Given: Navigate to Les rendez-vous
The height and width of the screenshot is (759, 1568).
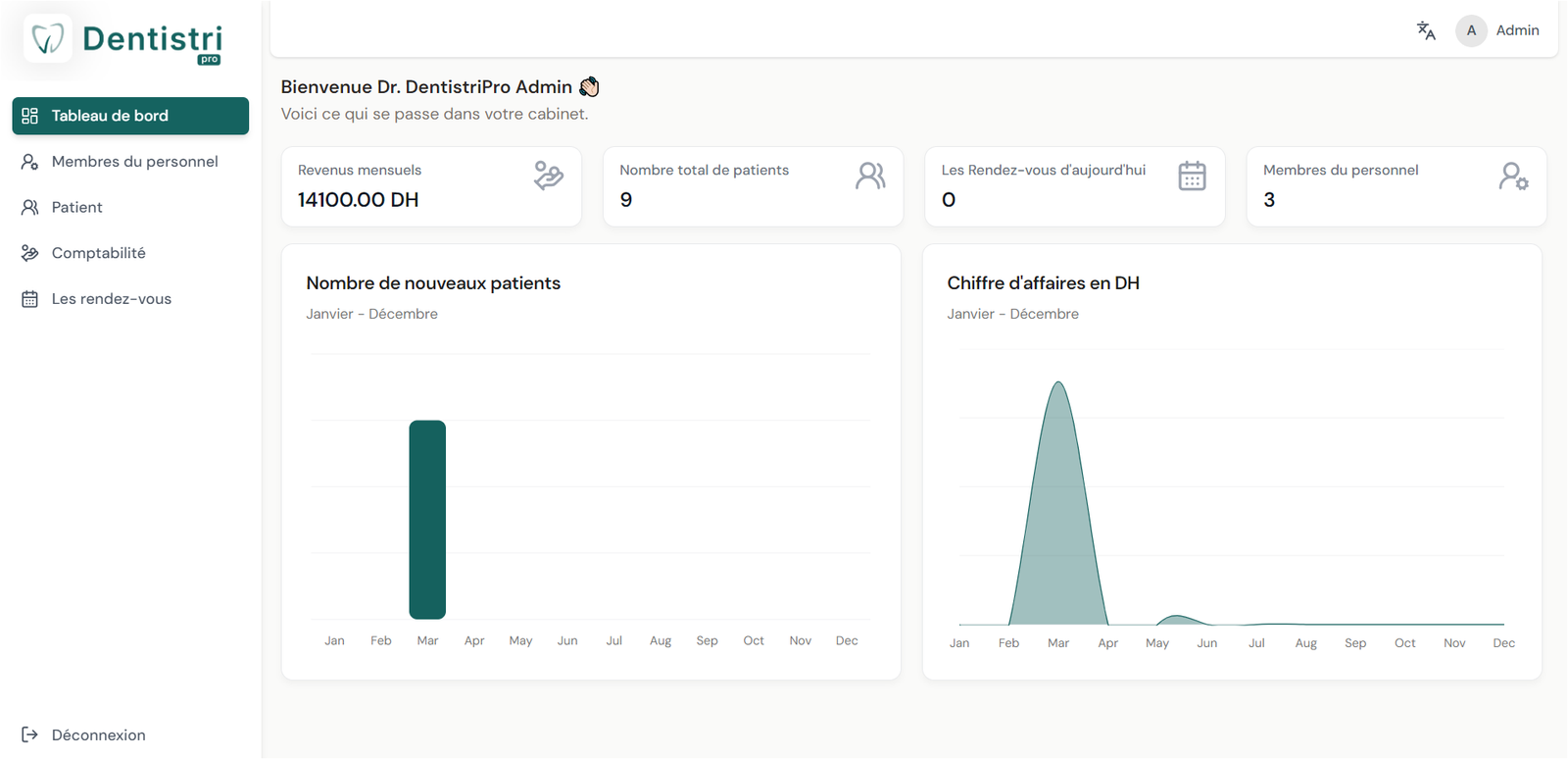Looking at the screenshot, I should tap(111, 299).
